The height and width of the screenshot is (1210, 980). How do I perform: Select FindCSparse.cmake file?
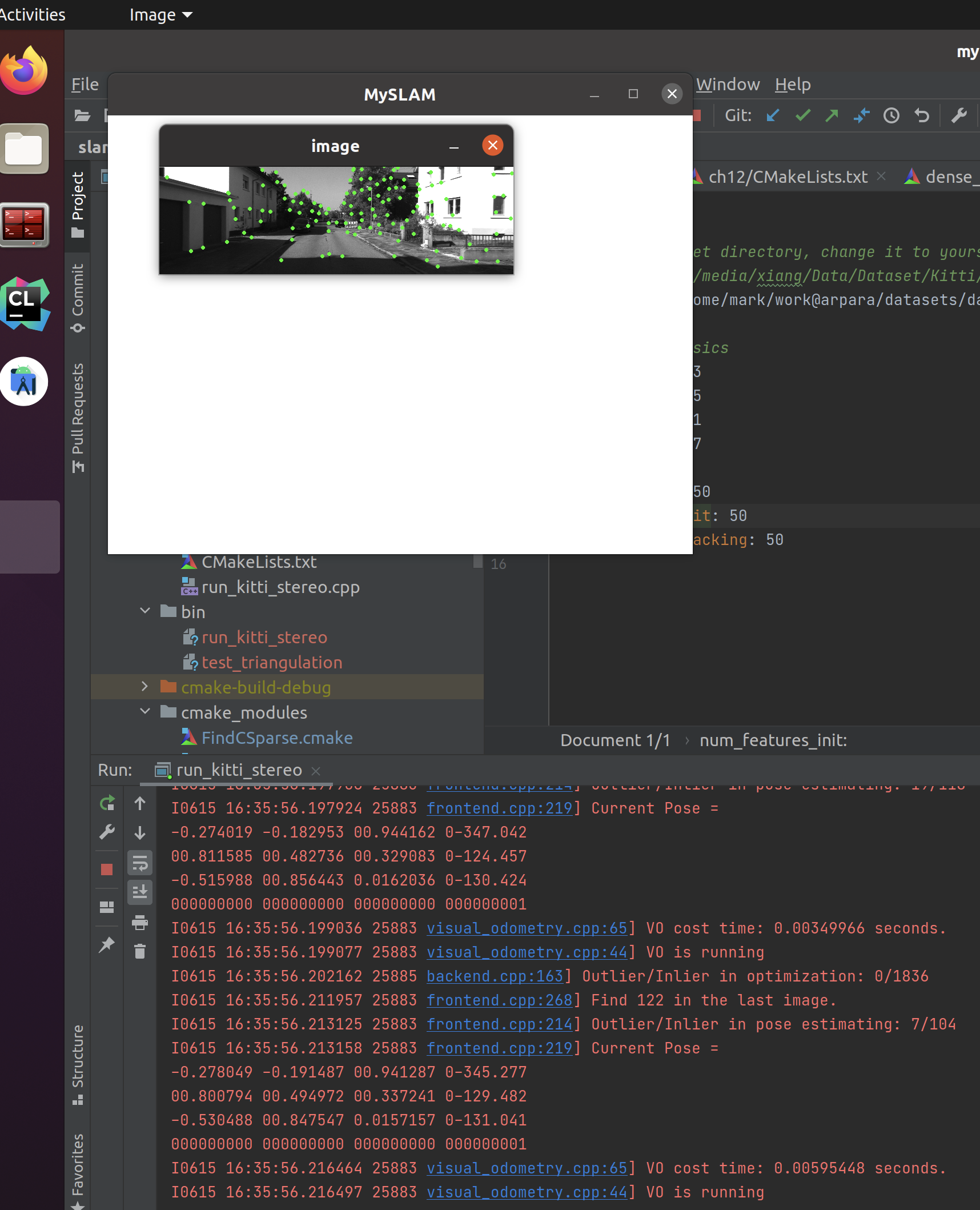coord(277,738)
